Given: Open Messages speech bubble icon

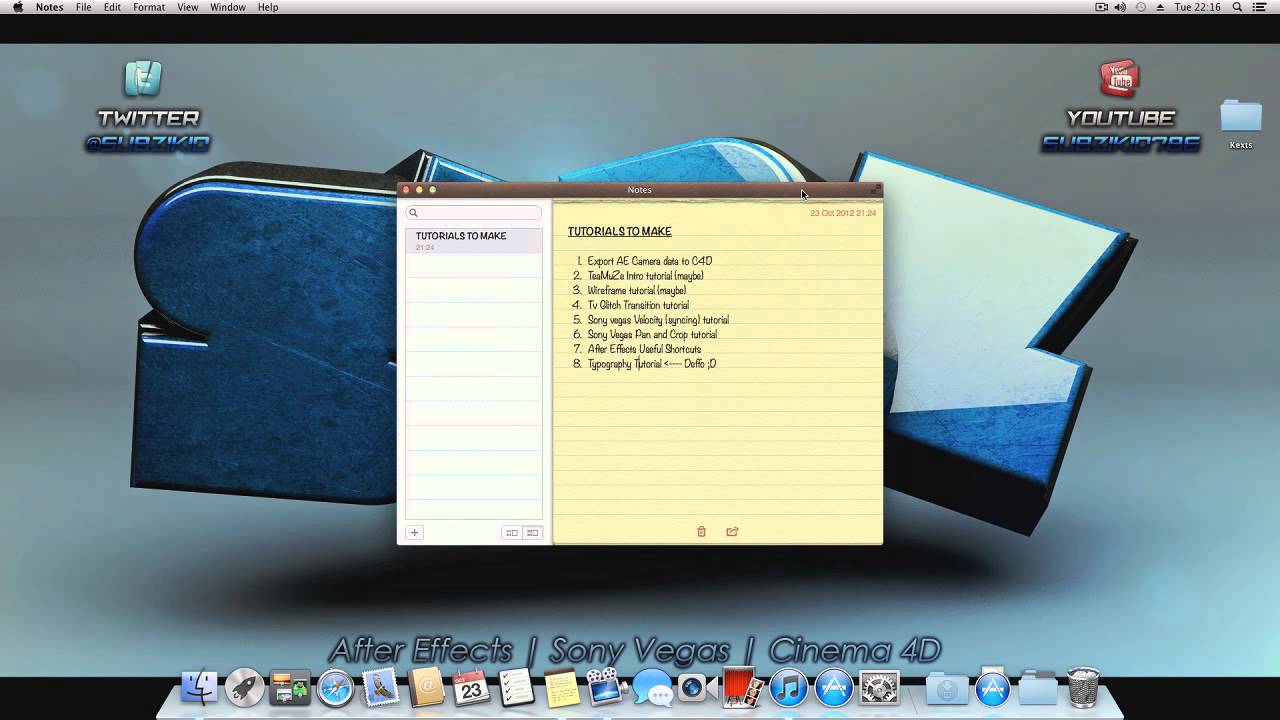Looking at the screenshot, I should click(x=652, y=688).
